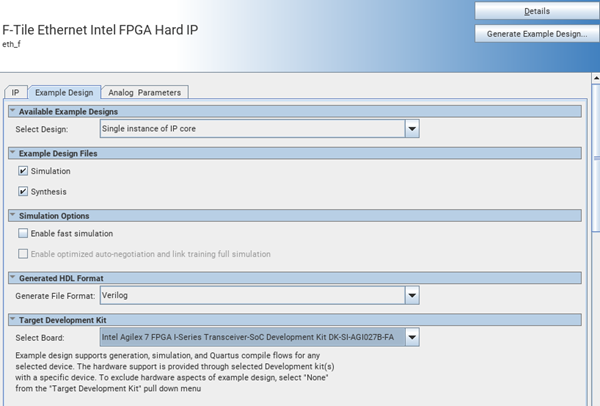Screen dimensions: 600x406
Task: Click the Select Board label
Action: 40,338
